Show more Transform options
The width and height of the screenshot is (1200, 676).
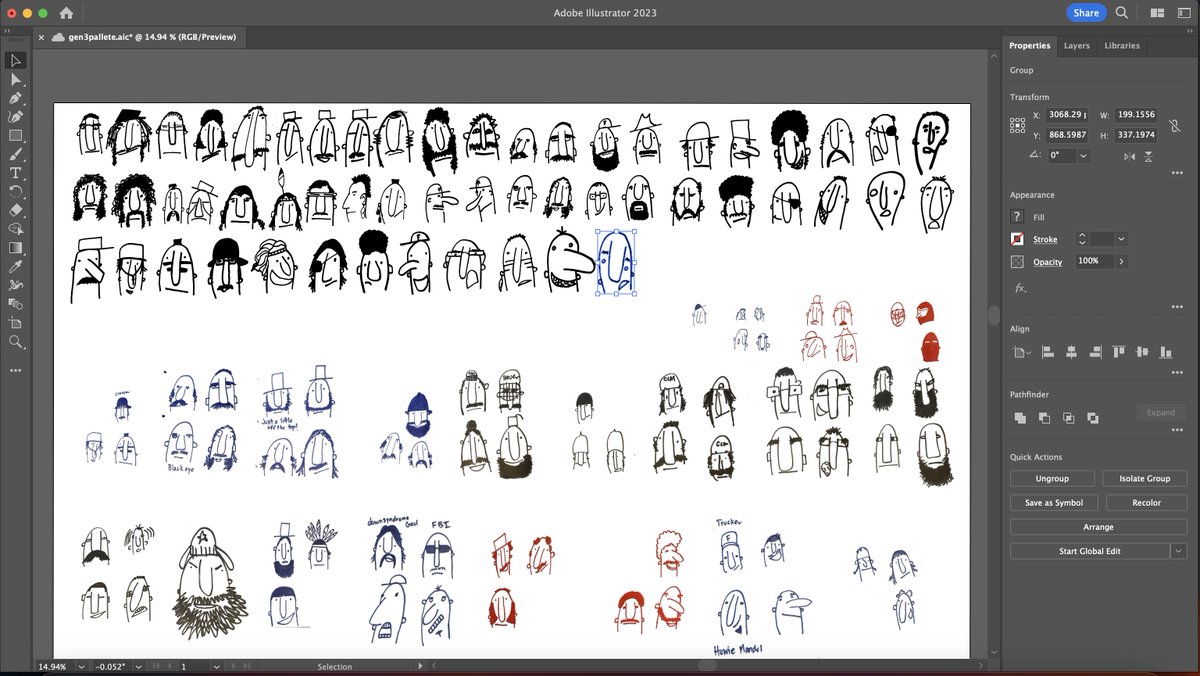coord(1177,173)
